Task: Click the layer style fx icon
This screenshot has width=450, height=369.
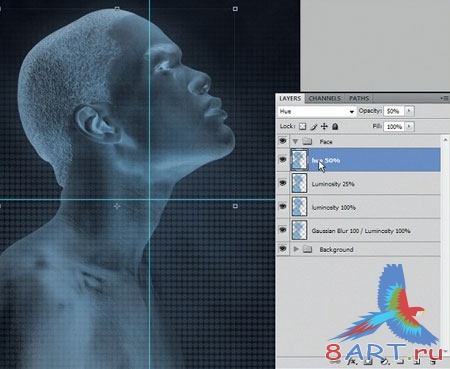Action: pos(352,362)
